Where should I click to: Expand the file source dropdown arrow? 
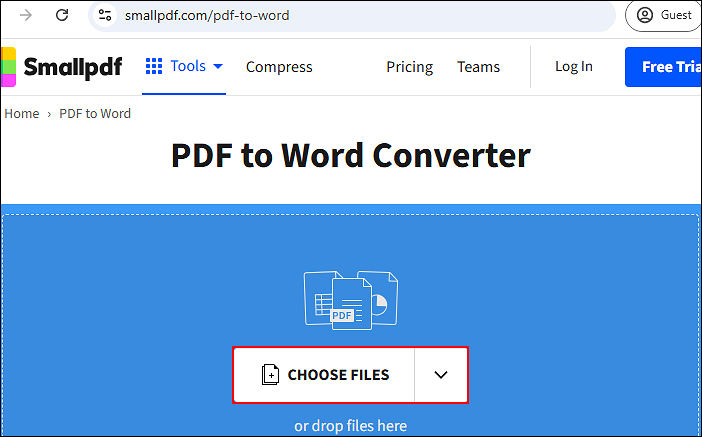point(441,375)
